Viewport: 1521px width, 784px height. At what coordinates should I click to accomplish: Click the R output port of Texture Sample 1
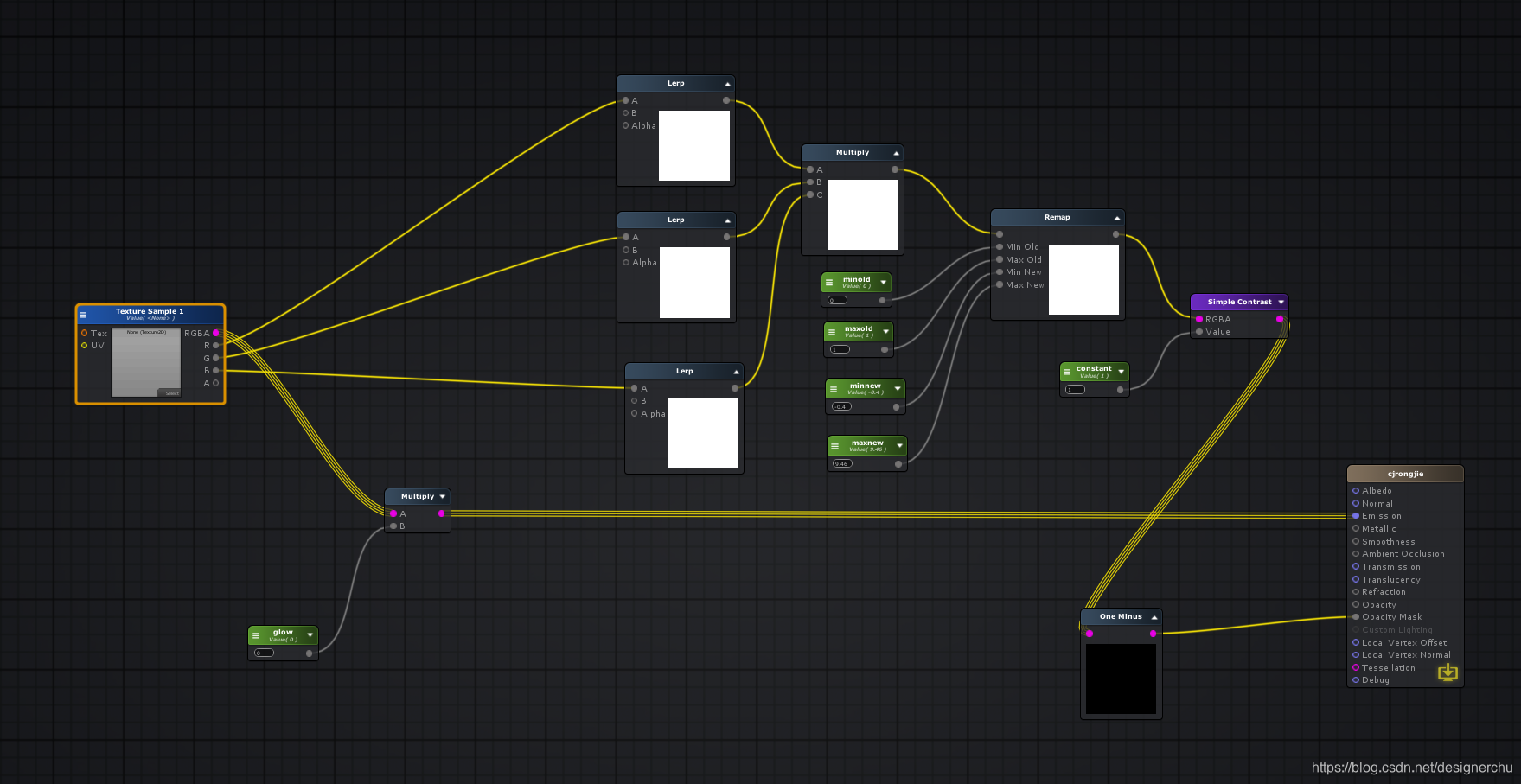click(x=216, y=345)
